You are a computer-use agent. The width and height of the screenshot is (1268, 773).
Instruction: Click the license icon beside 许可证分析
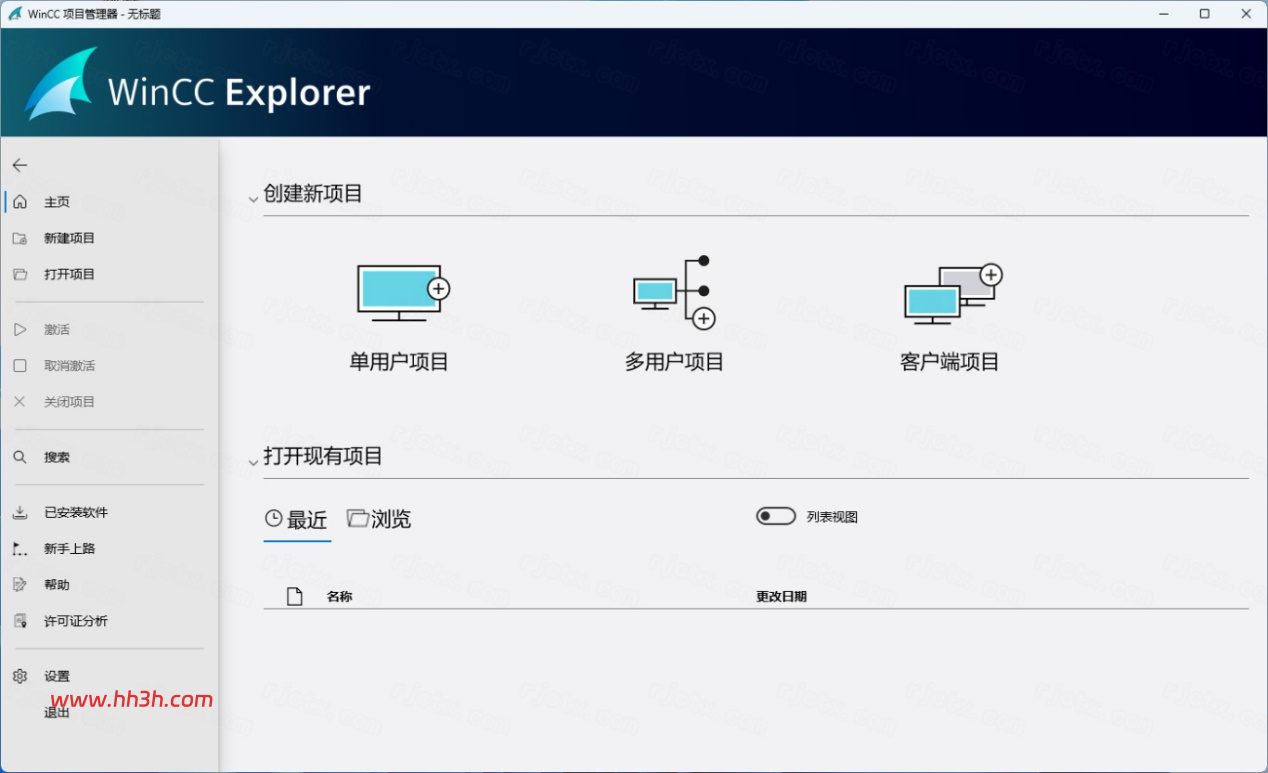coord(20,621)
